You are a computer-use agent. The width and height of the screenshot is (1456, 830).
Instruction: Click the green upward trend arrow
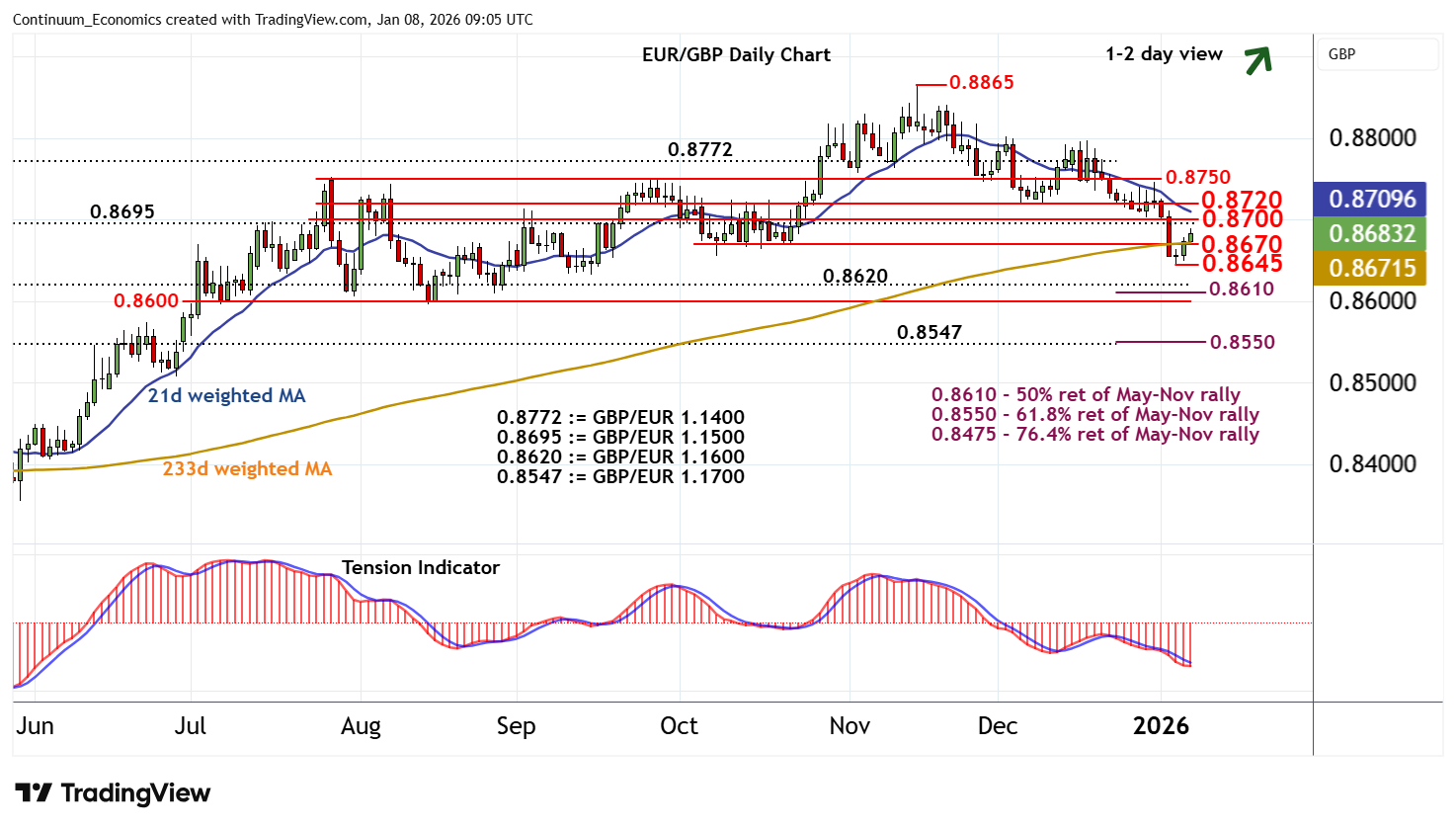[1257, 60]
